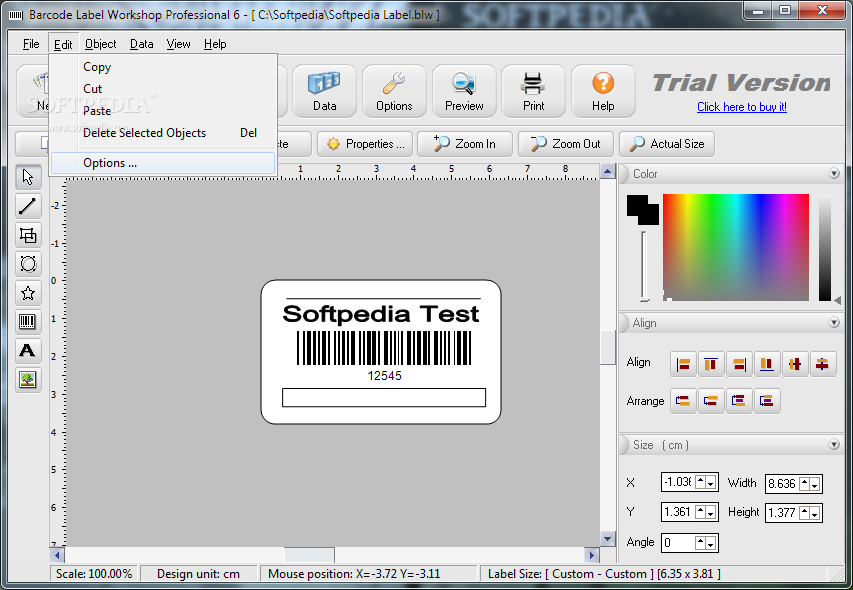Align selected objects to right edge
The width and height of the screenshot is (853, 590).
click(739, 364)
